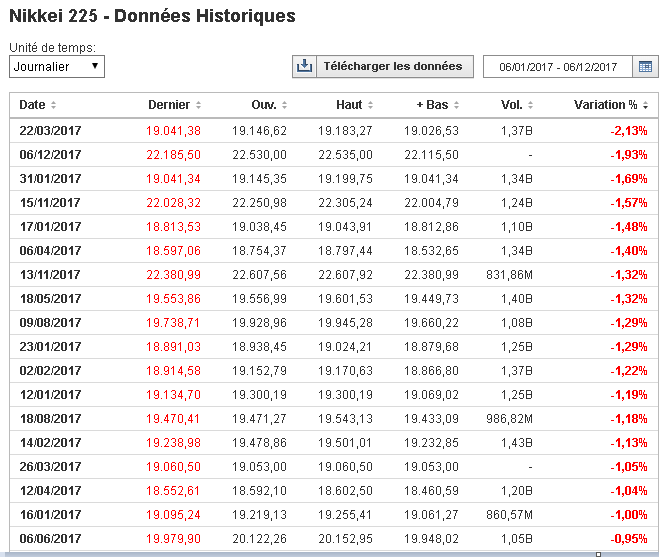The width and height of the screenshot is (659, 557).
Task: Click the low value 22.004,79
Action: (431, 203)
